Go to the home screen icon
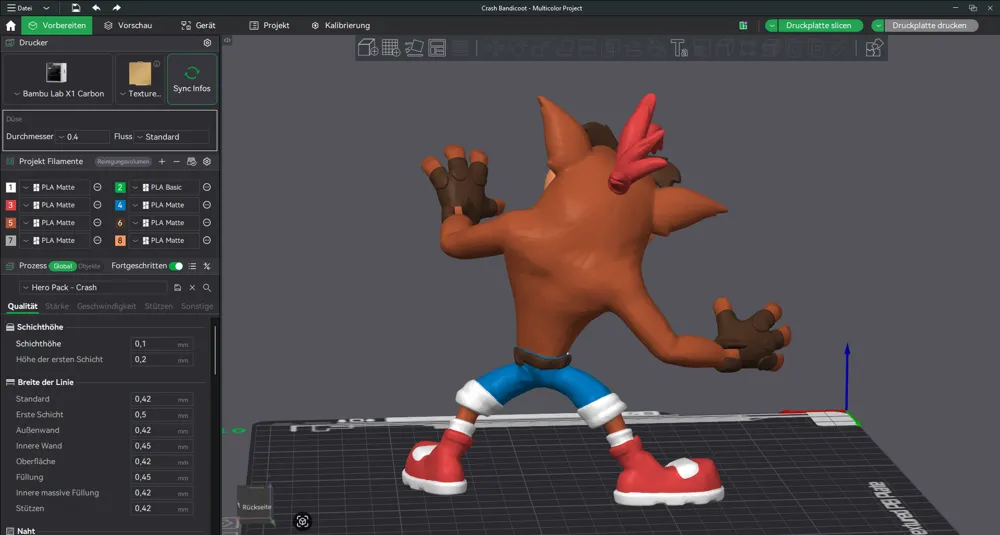 (x=10, y=26)
